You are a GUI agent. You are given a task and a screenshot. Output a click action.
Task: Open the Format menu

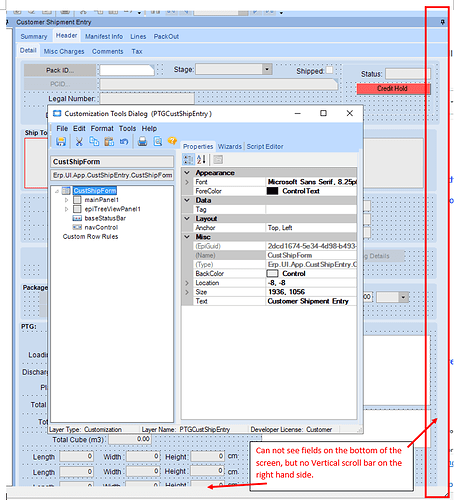[x=102, y=128]
